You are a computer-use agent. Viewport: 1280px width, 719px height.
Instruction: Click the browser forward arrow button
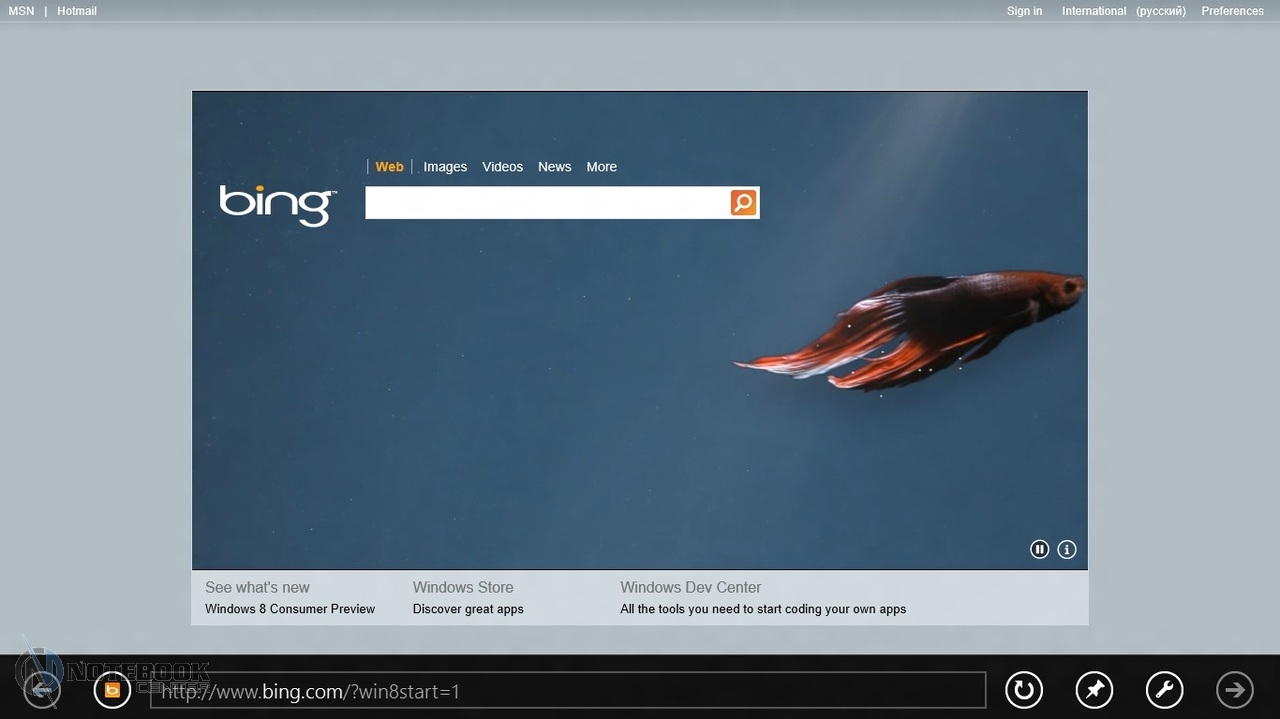(1235, 689)
